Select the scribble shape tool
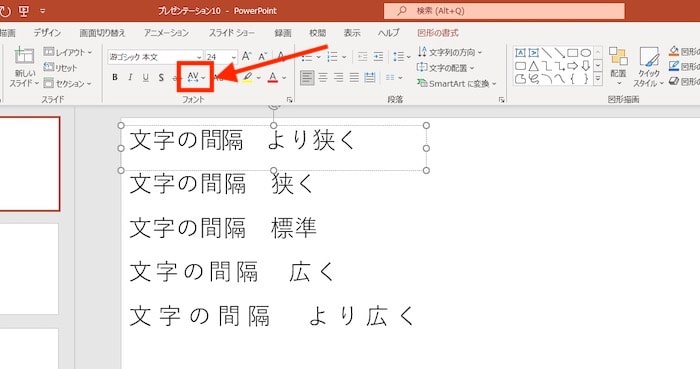Screen dimensions: 700x369 point(533,79)
